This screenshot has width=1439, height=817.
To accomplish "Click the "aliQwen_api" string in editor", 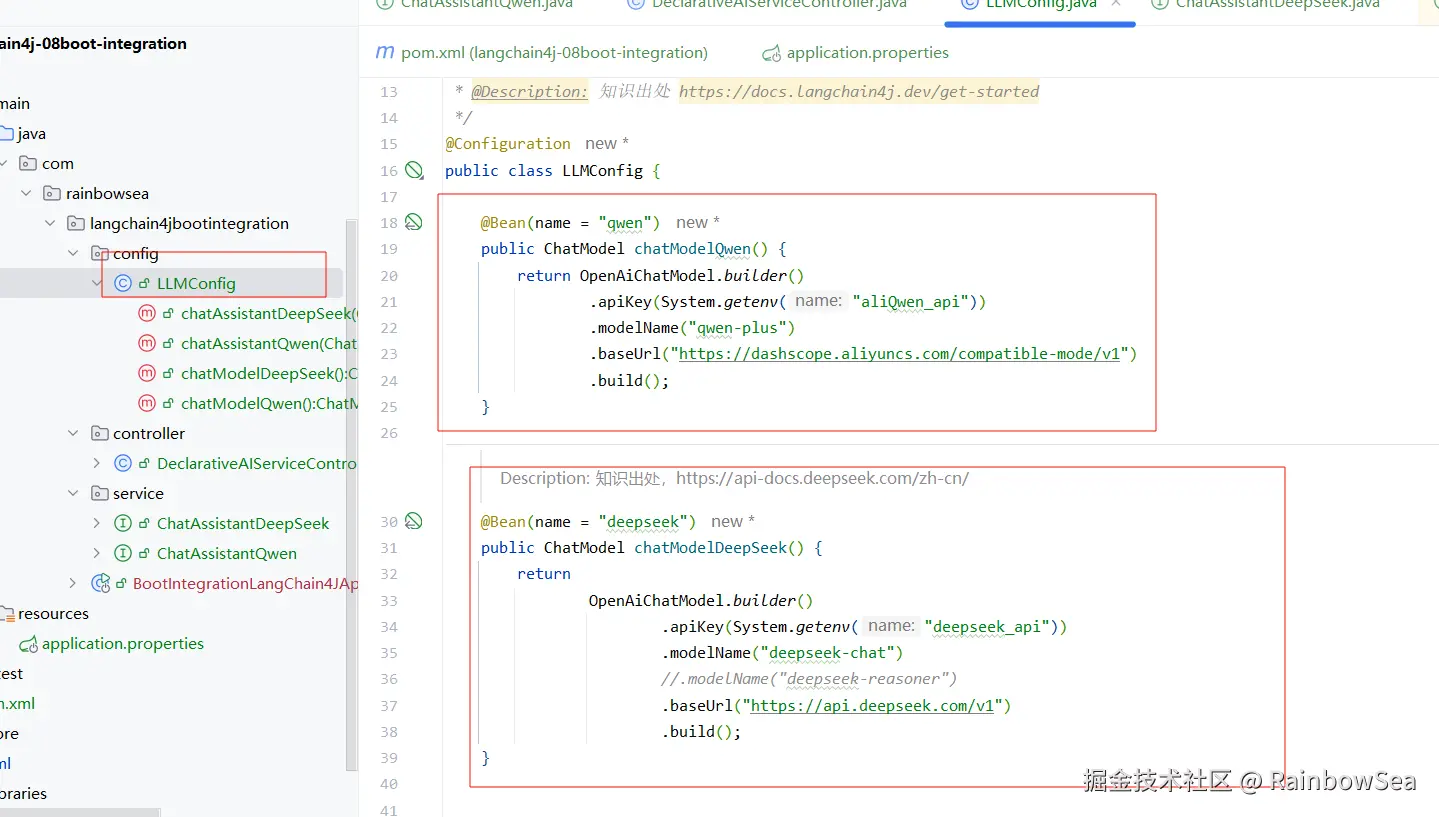I will pos(912,301).
